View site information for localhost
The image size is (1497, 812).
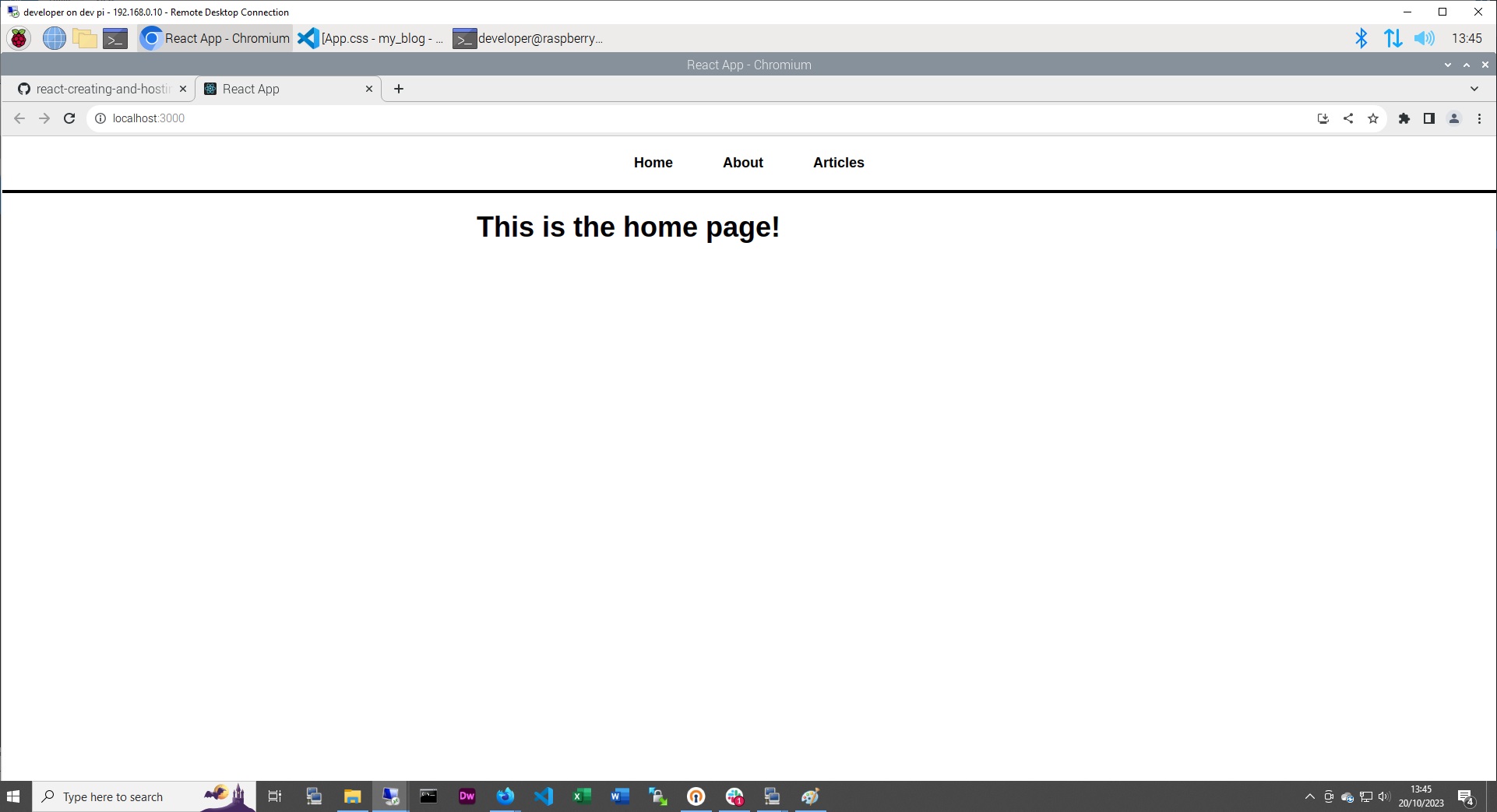click(100, 118)
